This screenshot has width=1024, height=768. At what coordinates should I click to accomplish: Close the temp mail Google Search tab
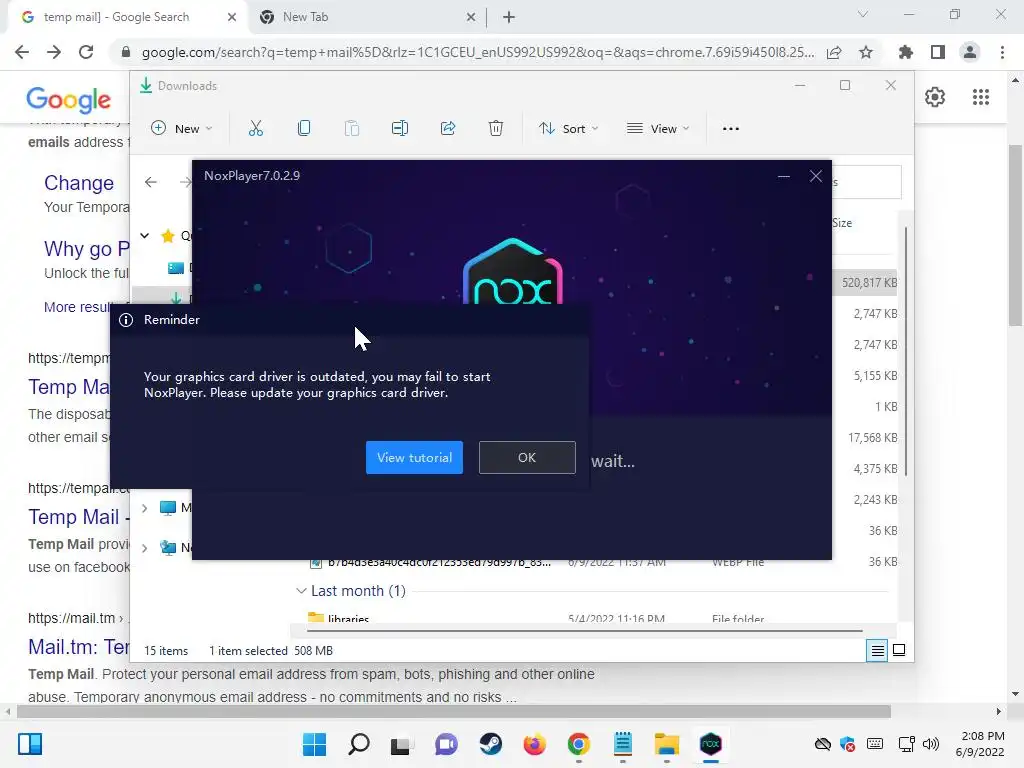pos(231,17)
